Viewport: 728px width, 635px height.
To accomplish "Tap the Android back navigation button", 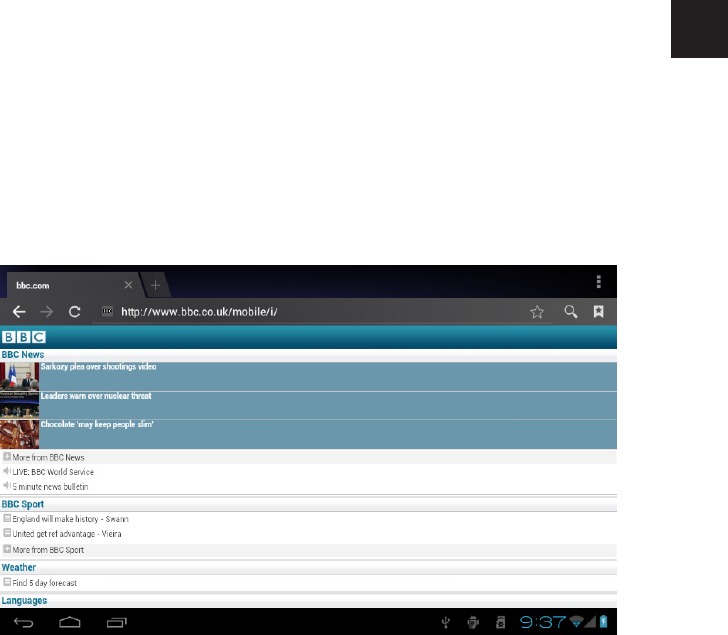I will click(x=24, y=622).
